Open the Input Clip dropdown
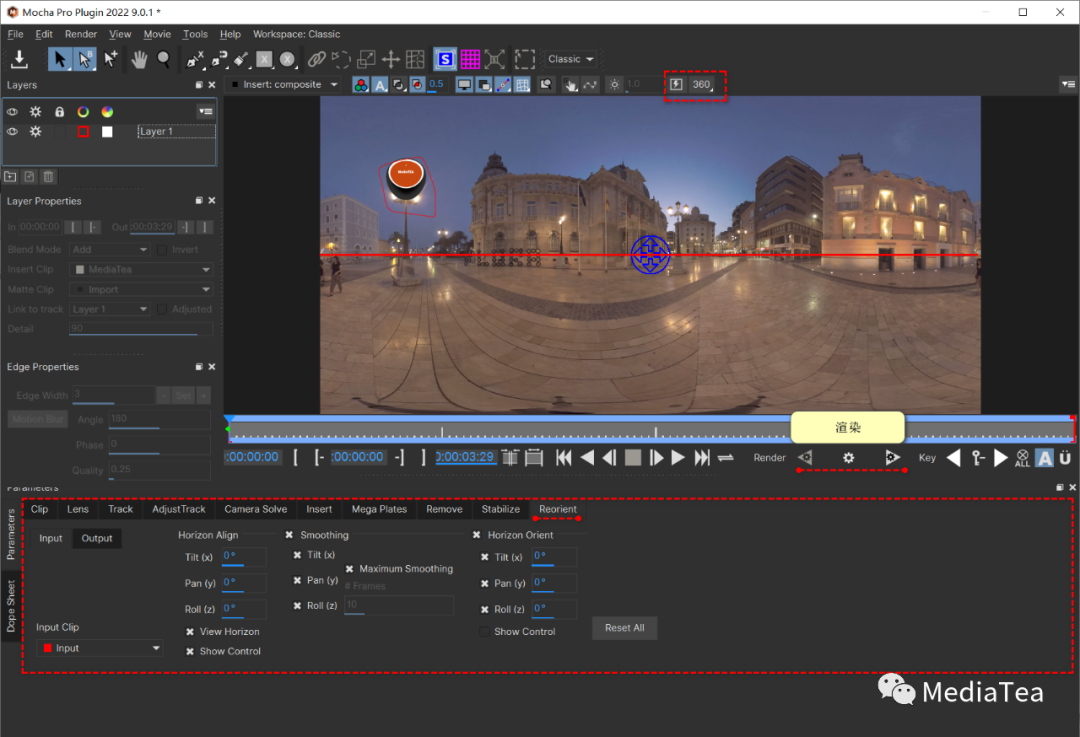 [101, 648]
